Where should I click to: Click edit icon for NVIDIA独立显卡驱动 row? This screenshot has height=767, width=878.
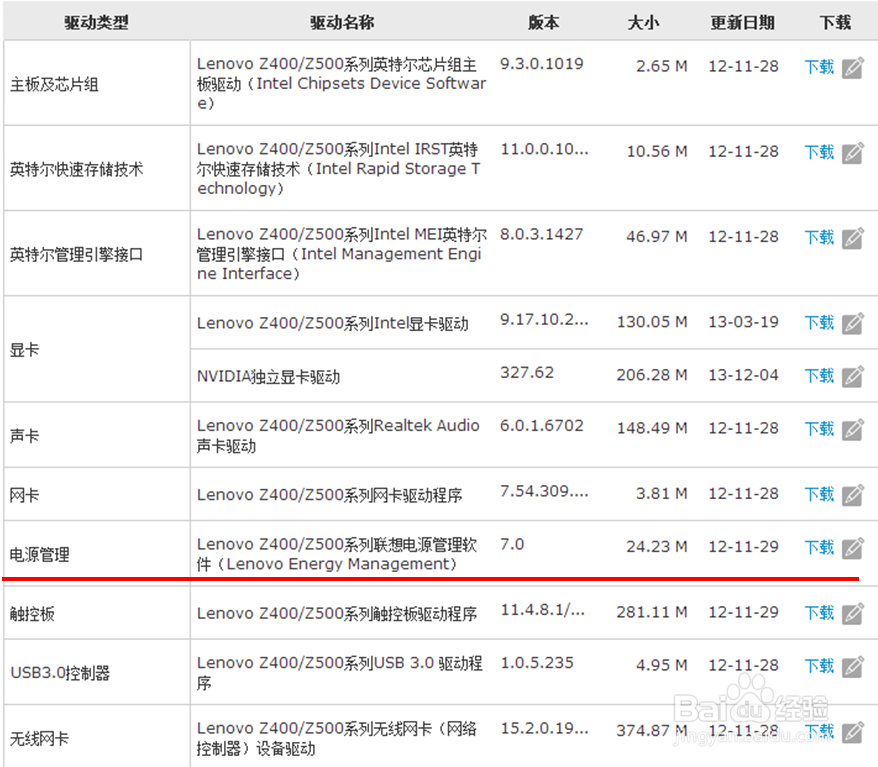click(853, 376)
